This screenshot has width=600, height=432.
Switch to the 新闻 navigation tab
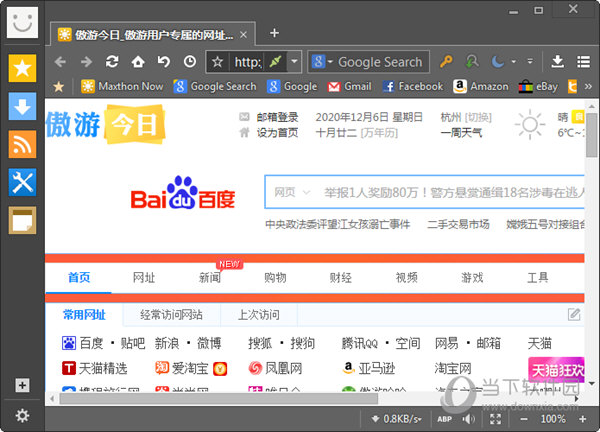[210, 277]
